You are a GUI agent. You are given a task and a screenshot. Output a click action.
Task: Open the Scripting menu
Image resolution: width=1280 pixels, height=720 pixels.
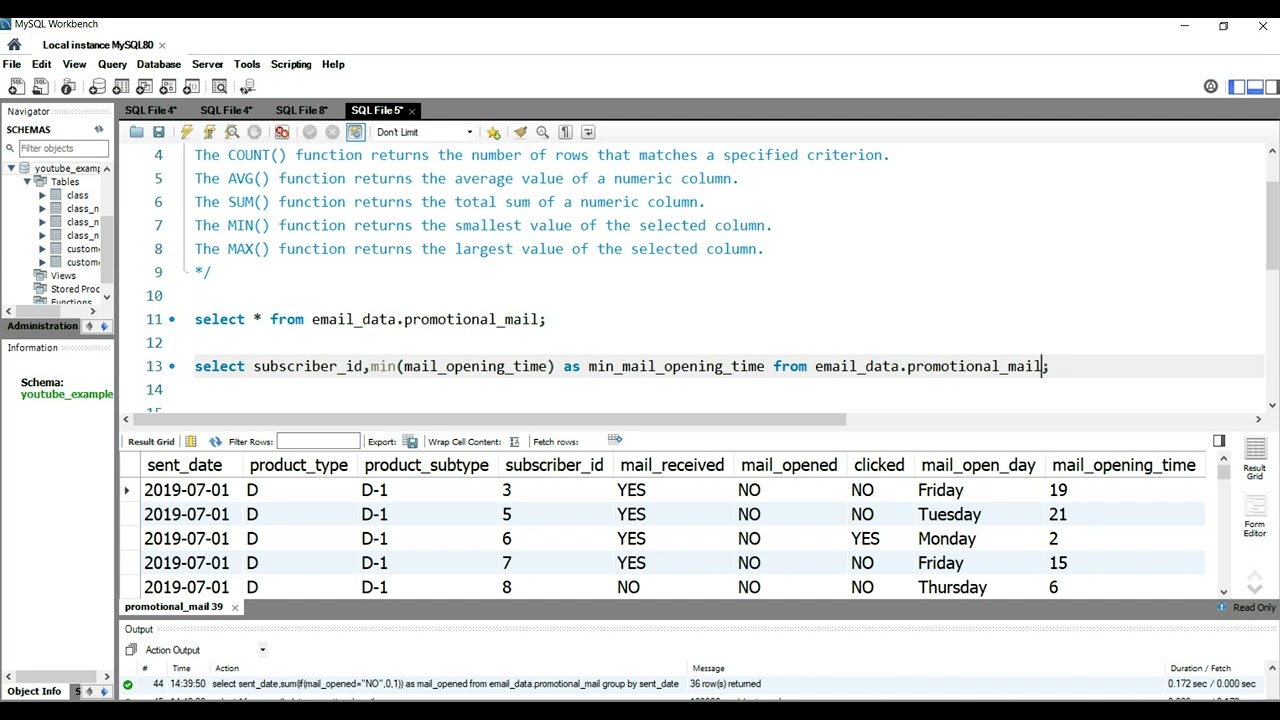291,64
